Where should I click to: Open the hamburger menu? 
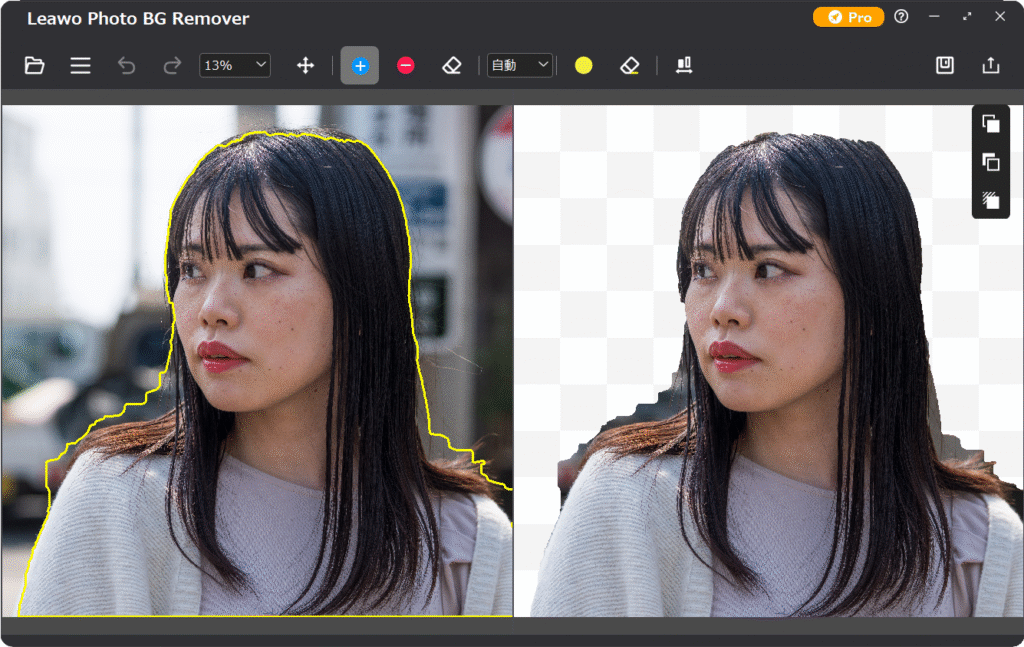tap(81, 66)
